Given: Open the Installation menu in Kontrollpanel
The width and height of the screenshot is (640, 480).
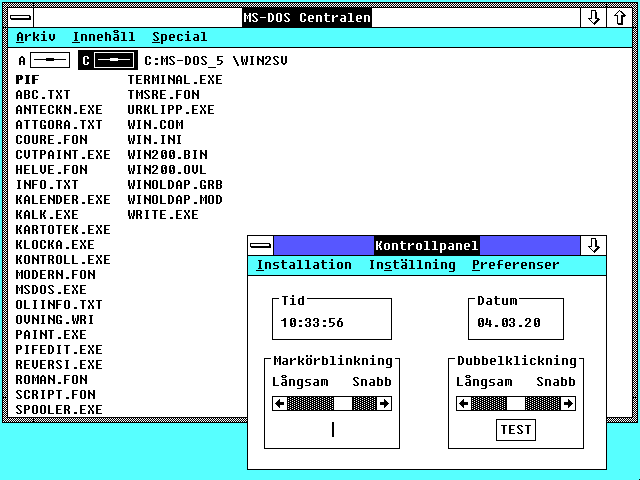Looking at the screenshot, I should click(x=304, y=264).
